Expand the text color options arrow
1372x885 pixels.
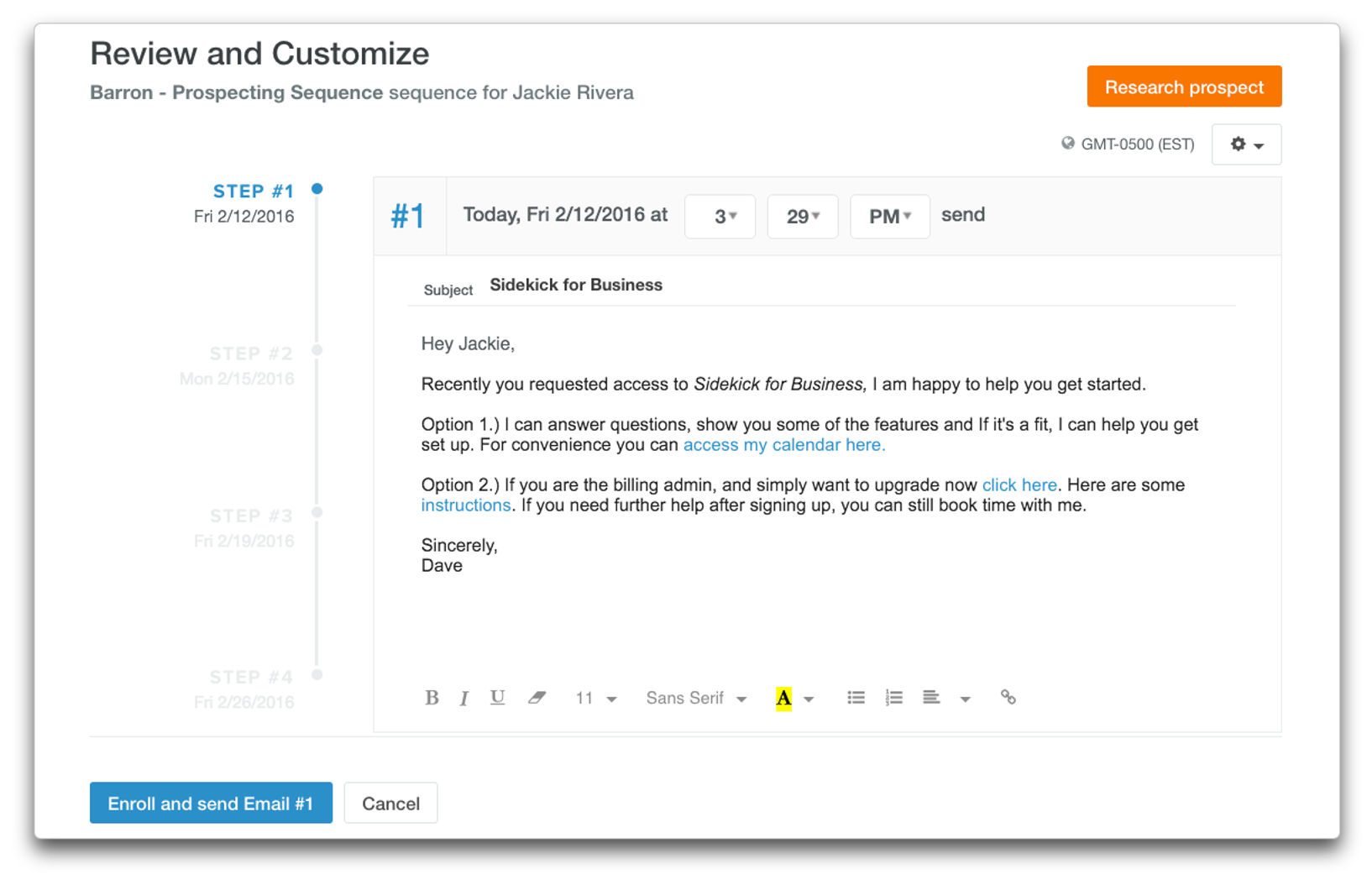click(x=809, y=699)
